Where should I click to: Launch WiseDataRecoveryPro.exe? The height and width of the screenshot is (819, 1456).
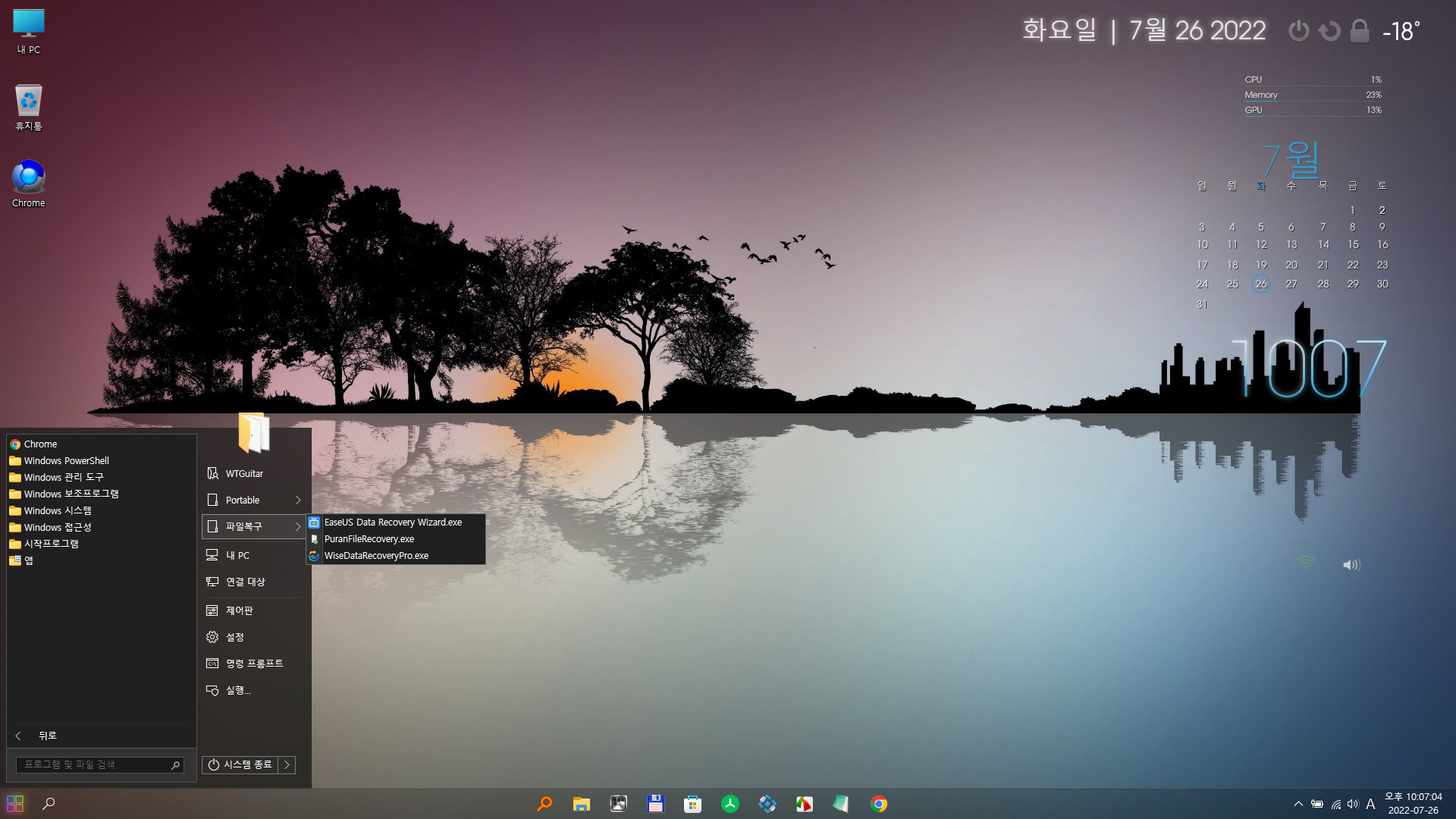[395, 556]
